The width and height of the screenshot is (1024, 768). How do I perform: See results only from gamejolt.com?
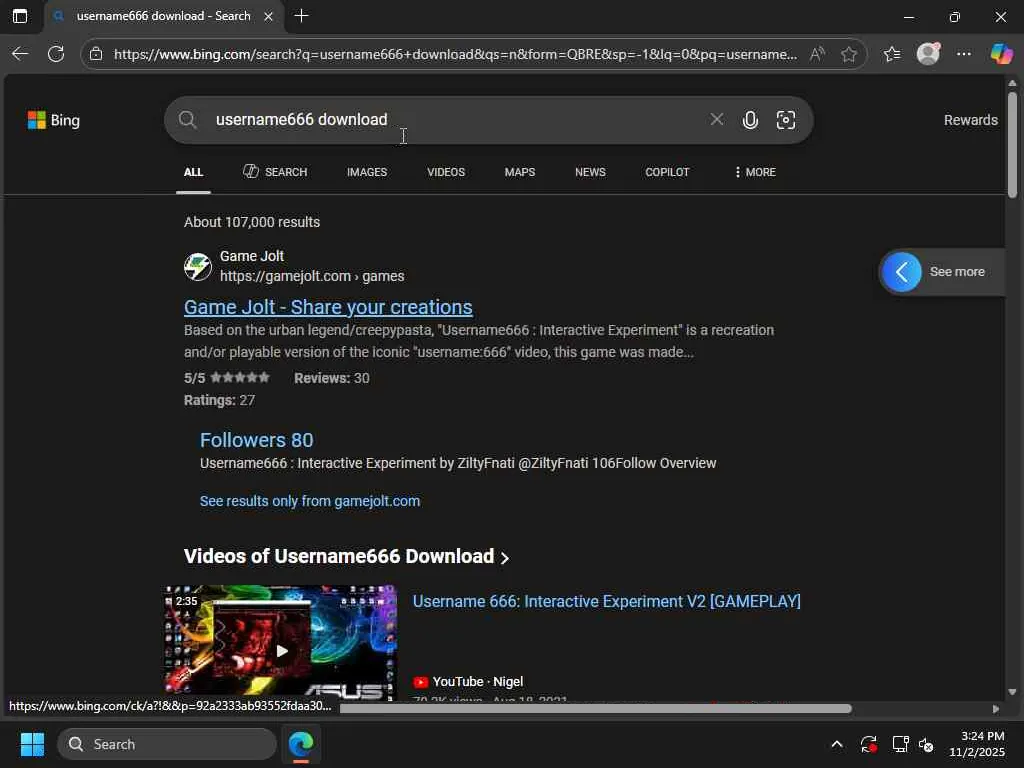click(310, 501)
